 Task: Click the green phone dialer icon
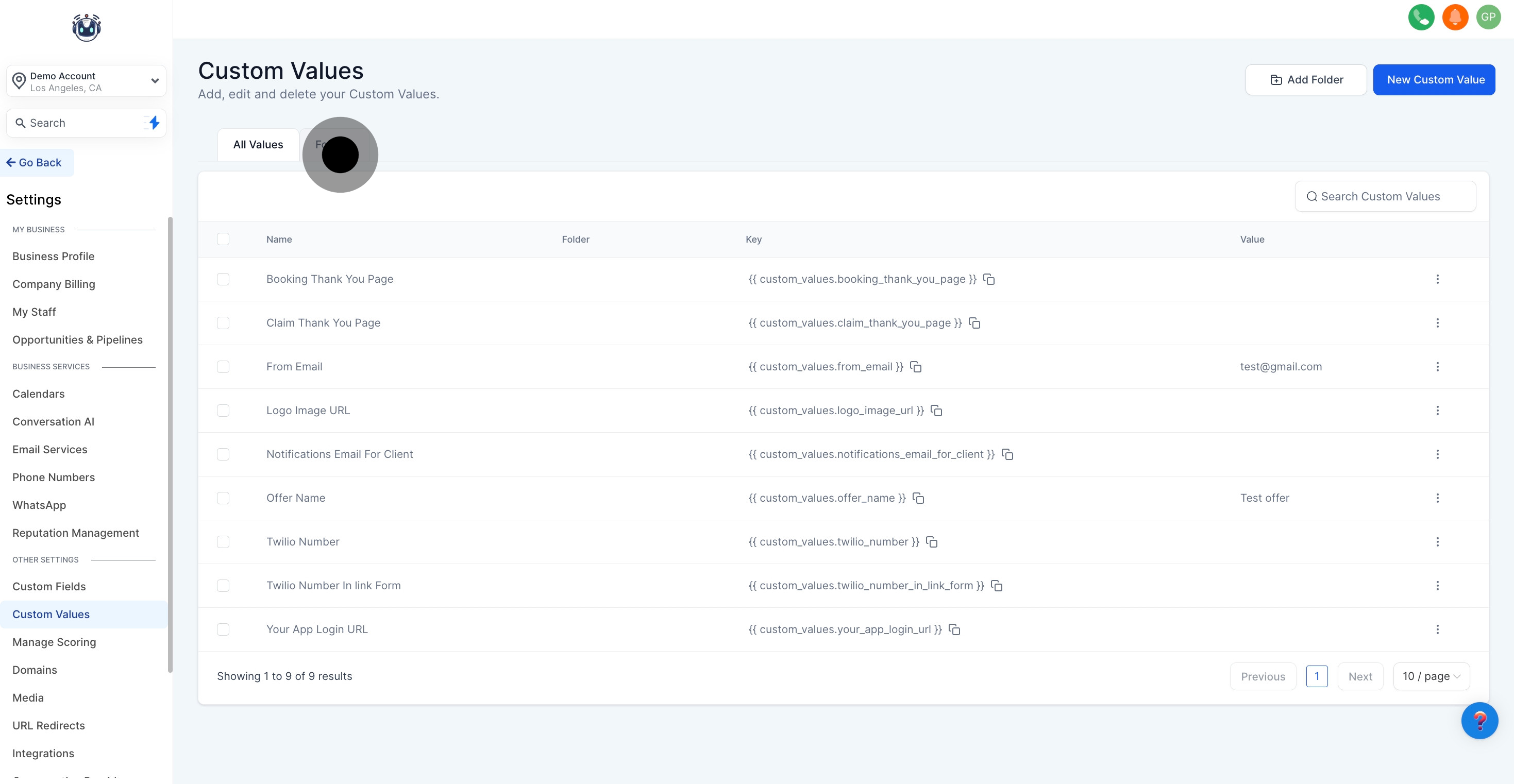[1421, 17]
